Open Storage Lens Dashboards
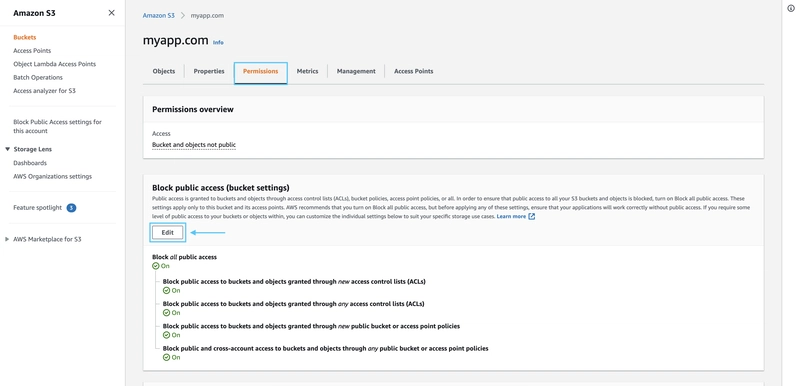 click(30, 163)
